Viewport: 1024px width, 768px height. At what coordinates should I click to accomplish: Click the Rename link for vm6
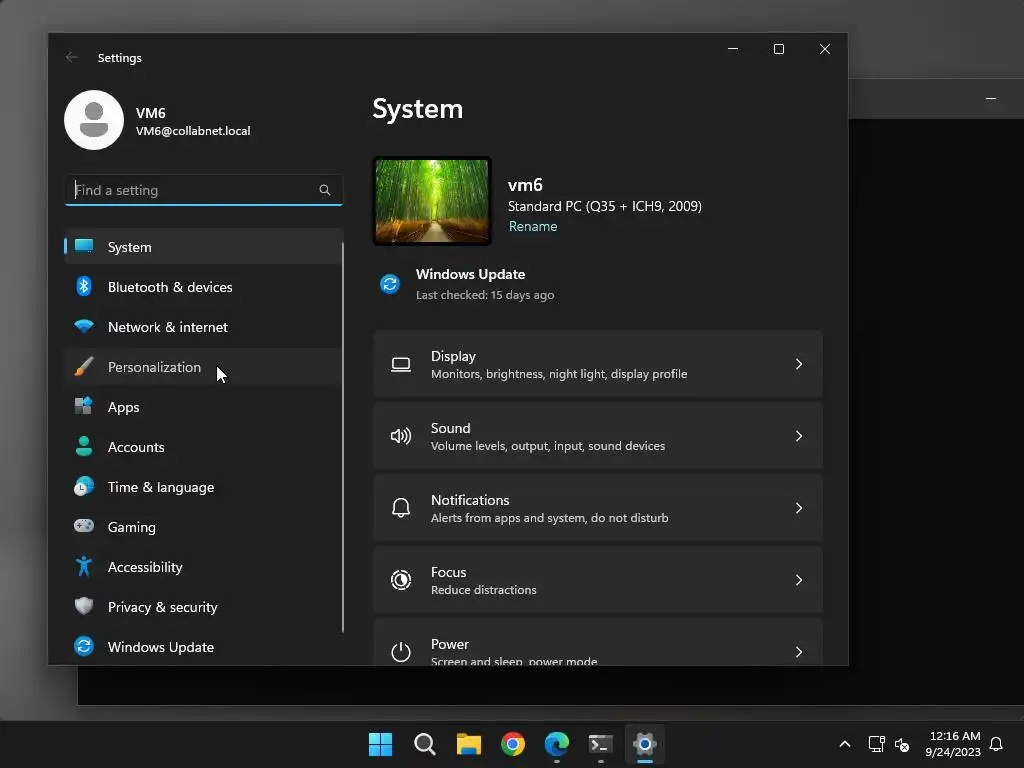(533, 226)
